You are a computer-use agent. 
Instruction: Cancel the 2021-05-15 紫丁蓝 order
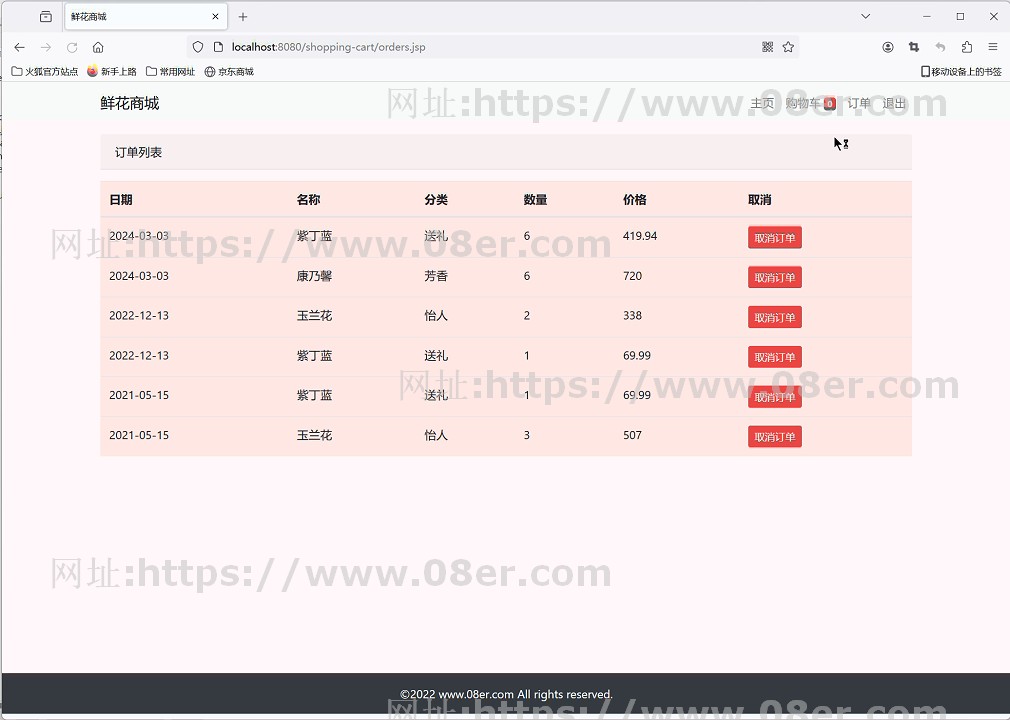tap(774, 397)
